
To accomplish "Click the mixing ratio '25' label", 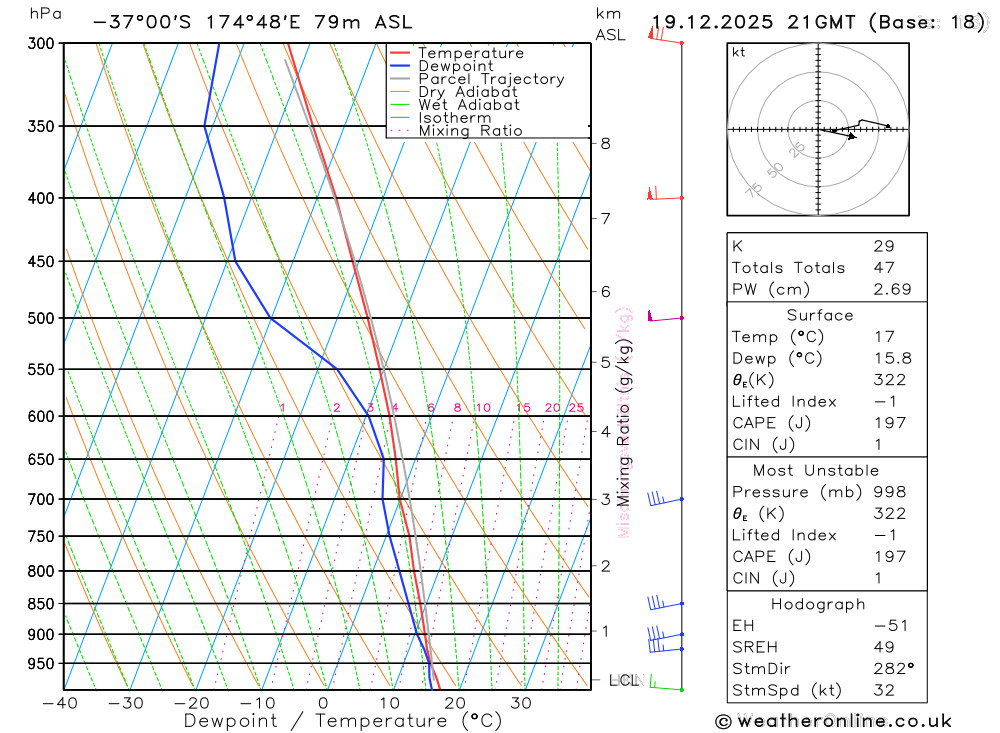I will pos(576,408).
